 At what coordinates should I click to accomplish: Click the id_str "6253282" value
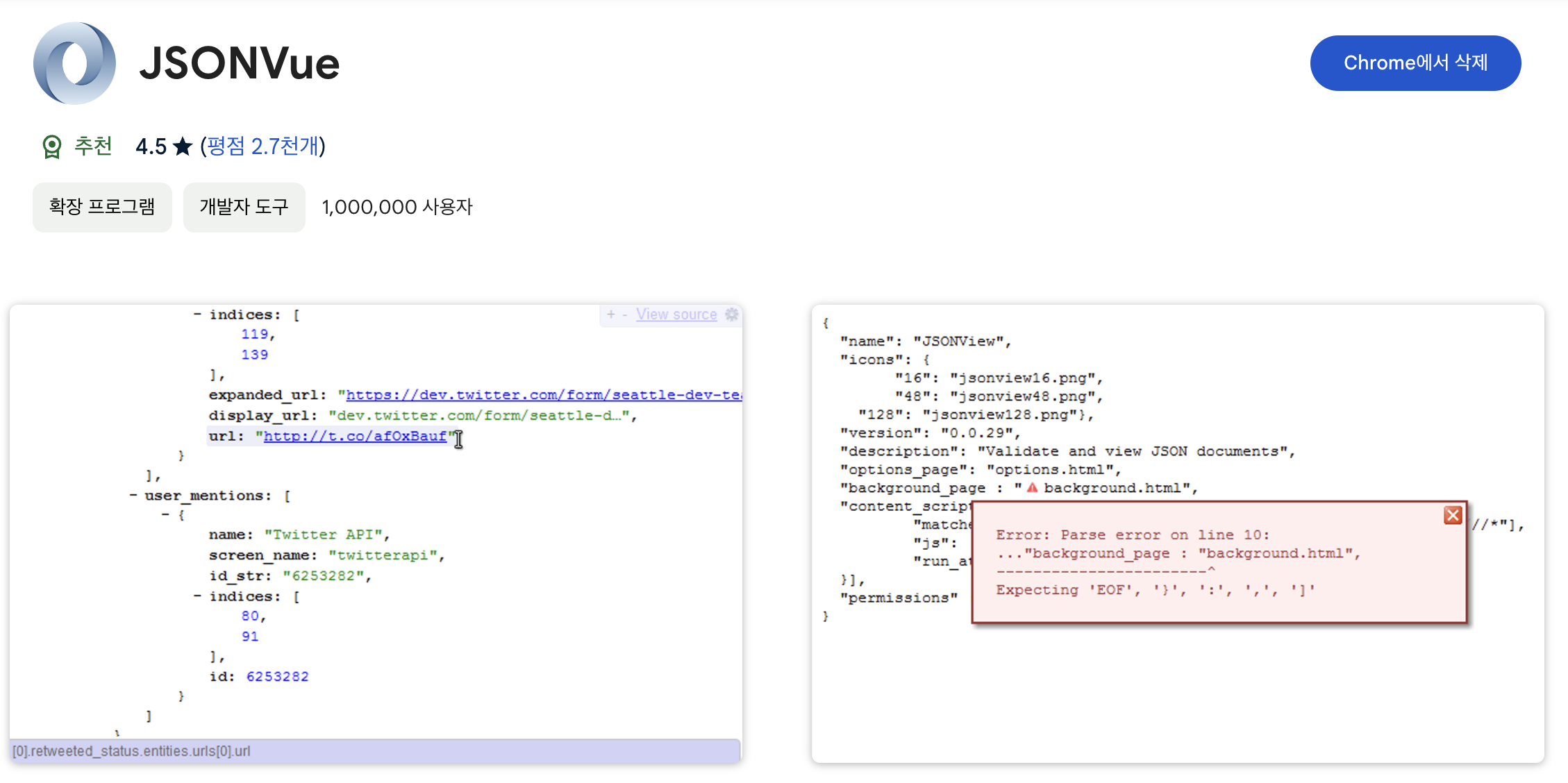323,576
